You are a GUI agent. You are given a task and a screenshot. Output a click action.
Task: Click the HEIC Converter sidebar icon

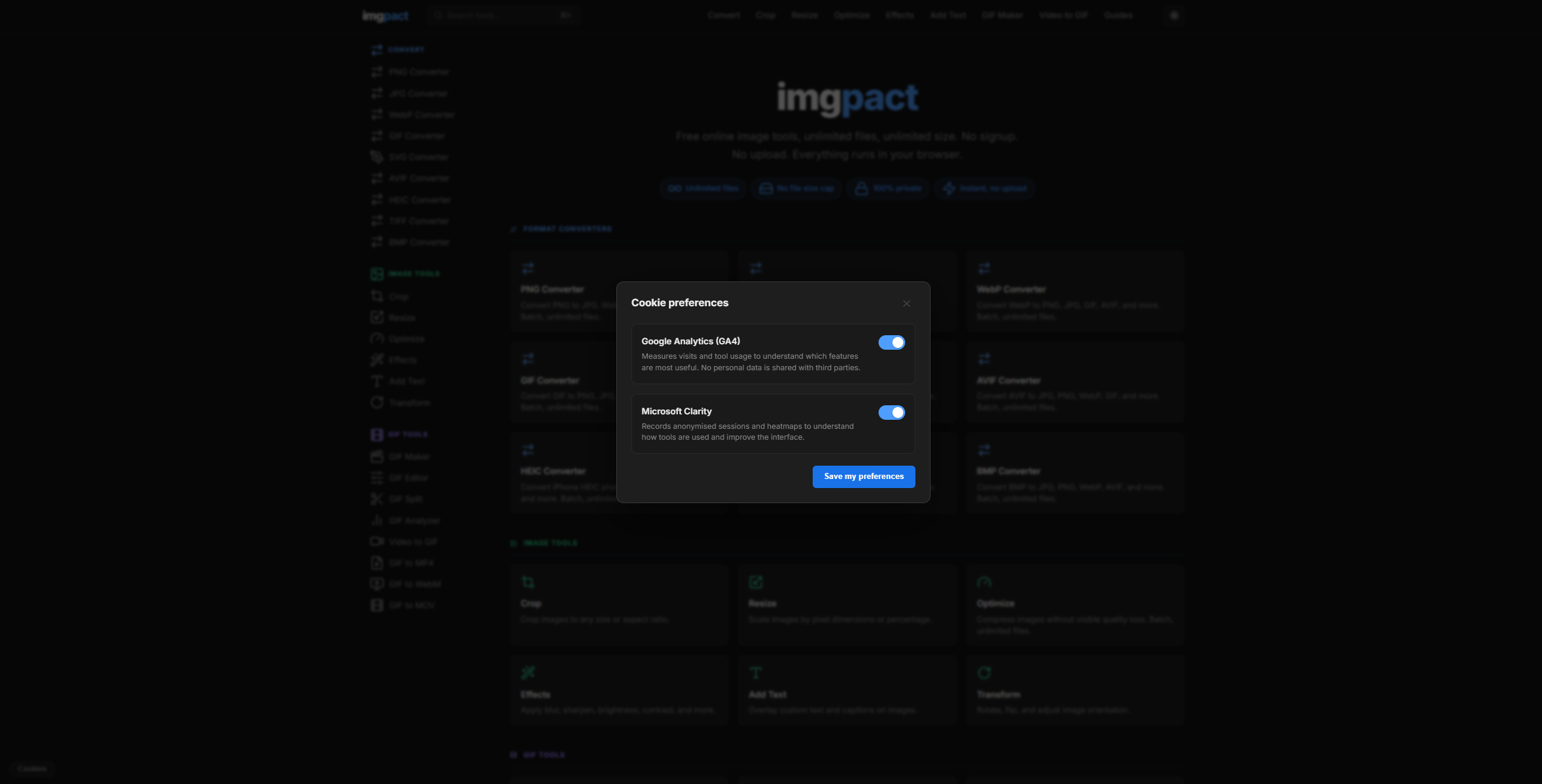(x=377, y=200)
